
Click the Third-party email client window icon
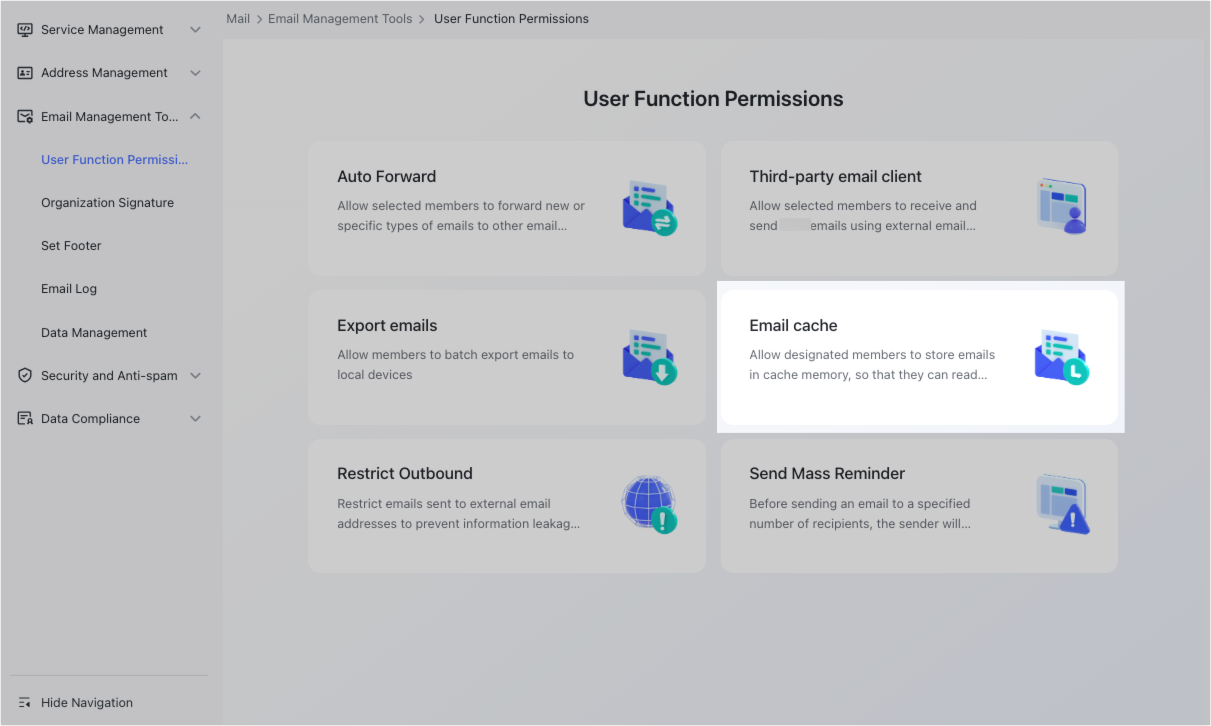click(1062, 204)
